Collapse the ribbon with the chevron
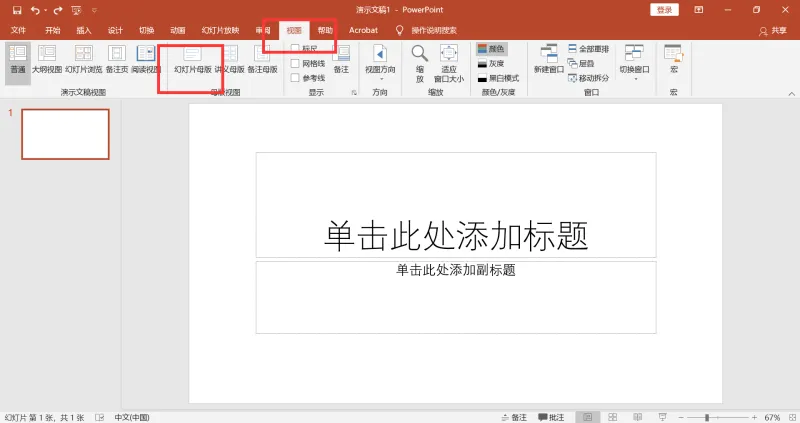The width and height of the screenshot is (800, 423). (791, 93)
